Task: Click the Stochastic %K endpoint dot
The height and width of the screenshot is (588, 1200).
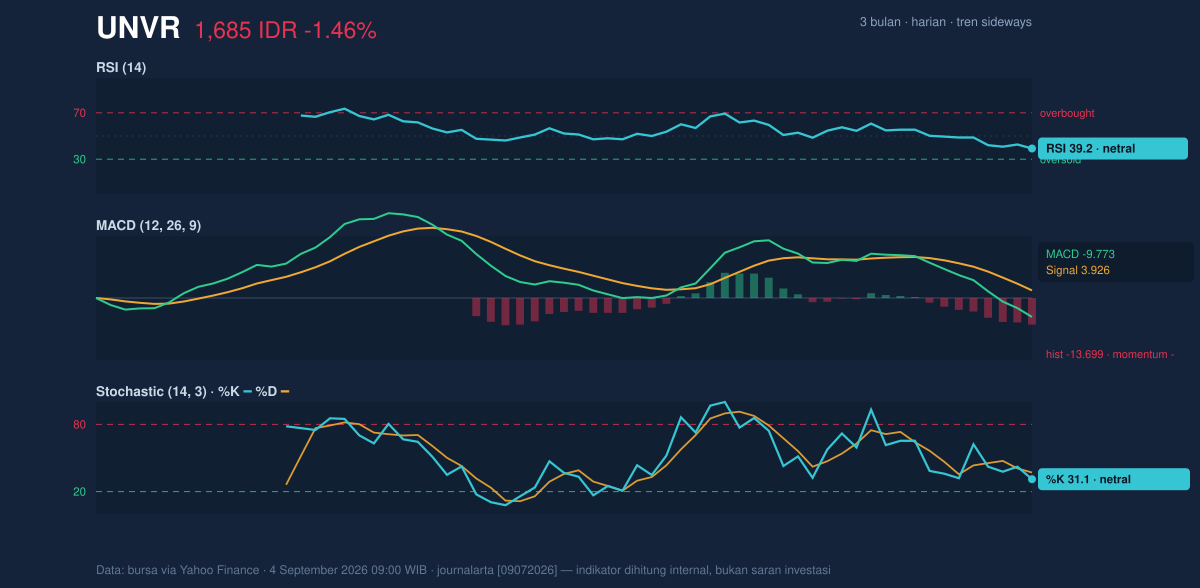Action: coord(1032,479)
